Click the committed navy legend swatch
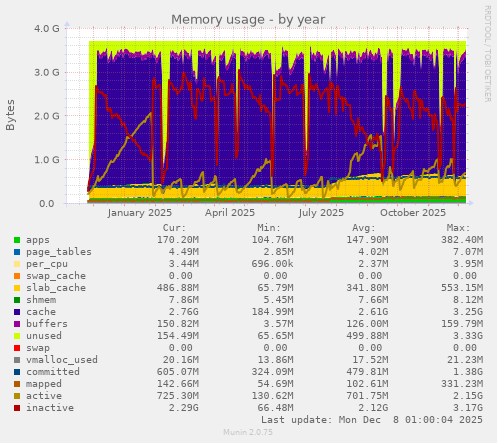Image resolution: width=497 pixels, height=443 pixels. pyautogui.click(x=17, y=372)
